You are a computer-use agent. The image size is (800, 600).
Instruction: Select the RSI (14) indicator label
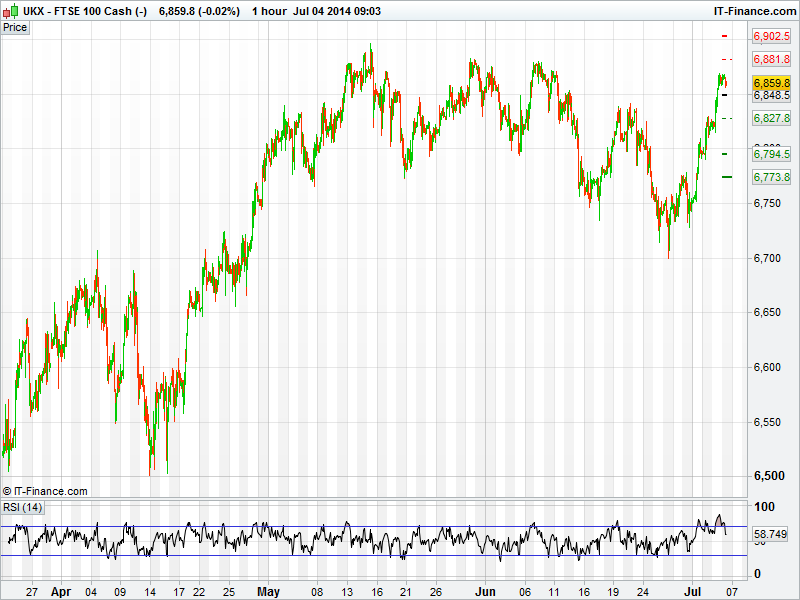tap(23, 507)
